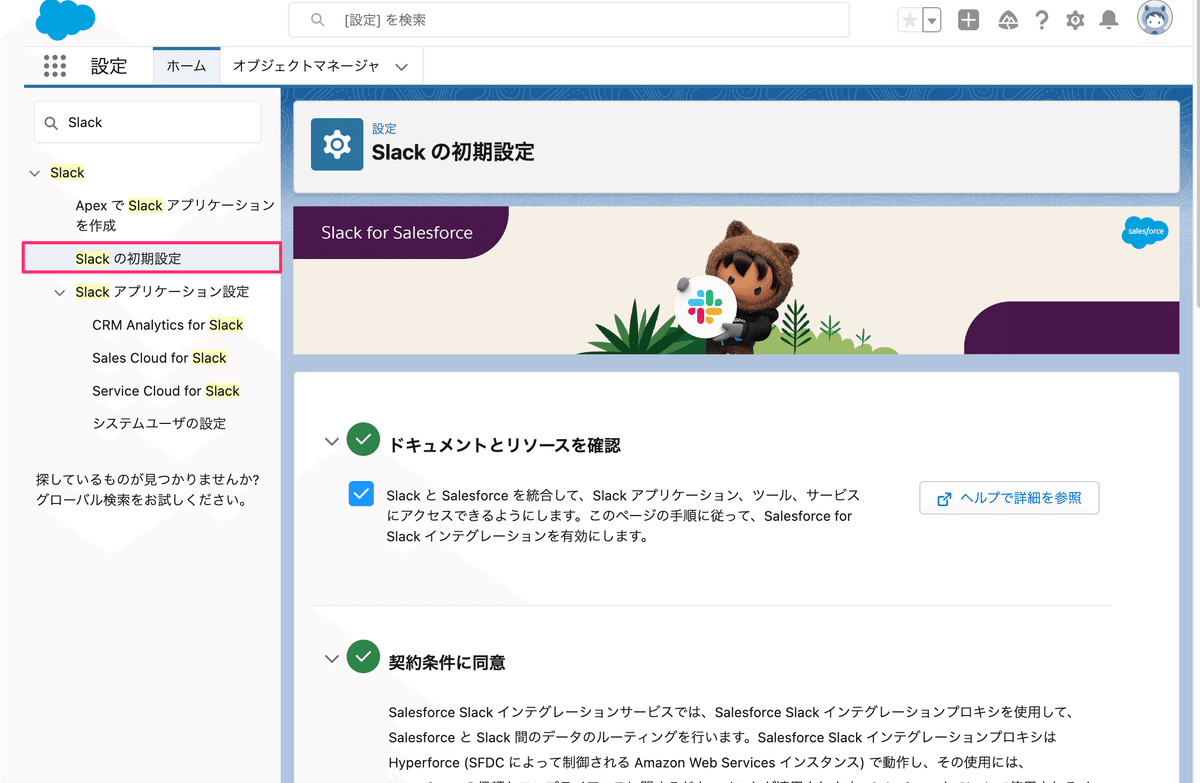Click the Salesforce cloud logo
This screenshot has width=1200, height=783.
(x=65, y=20)
